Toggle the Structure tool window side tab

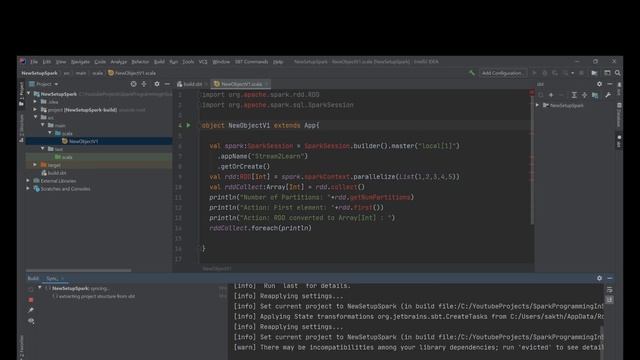[21, 128]
